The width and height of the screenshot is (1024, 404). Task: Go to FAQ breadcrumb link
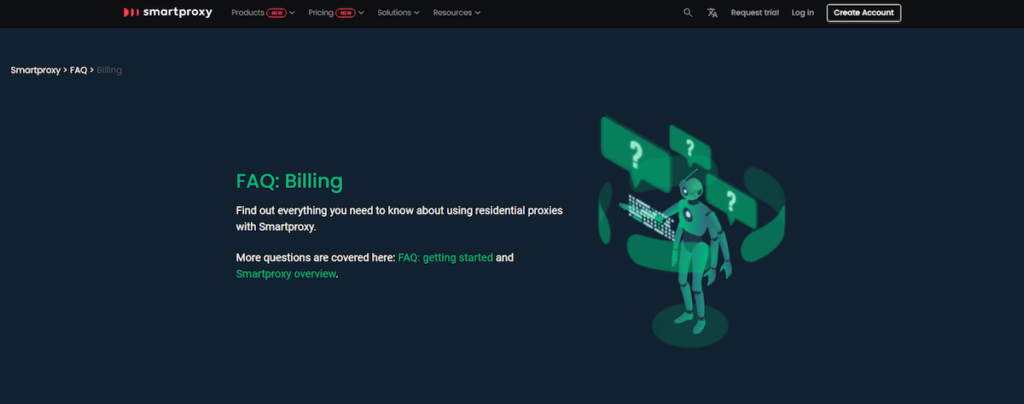(78, 70)
